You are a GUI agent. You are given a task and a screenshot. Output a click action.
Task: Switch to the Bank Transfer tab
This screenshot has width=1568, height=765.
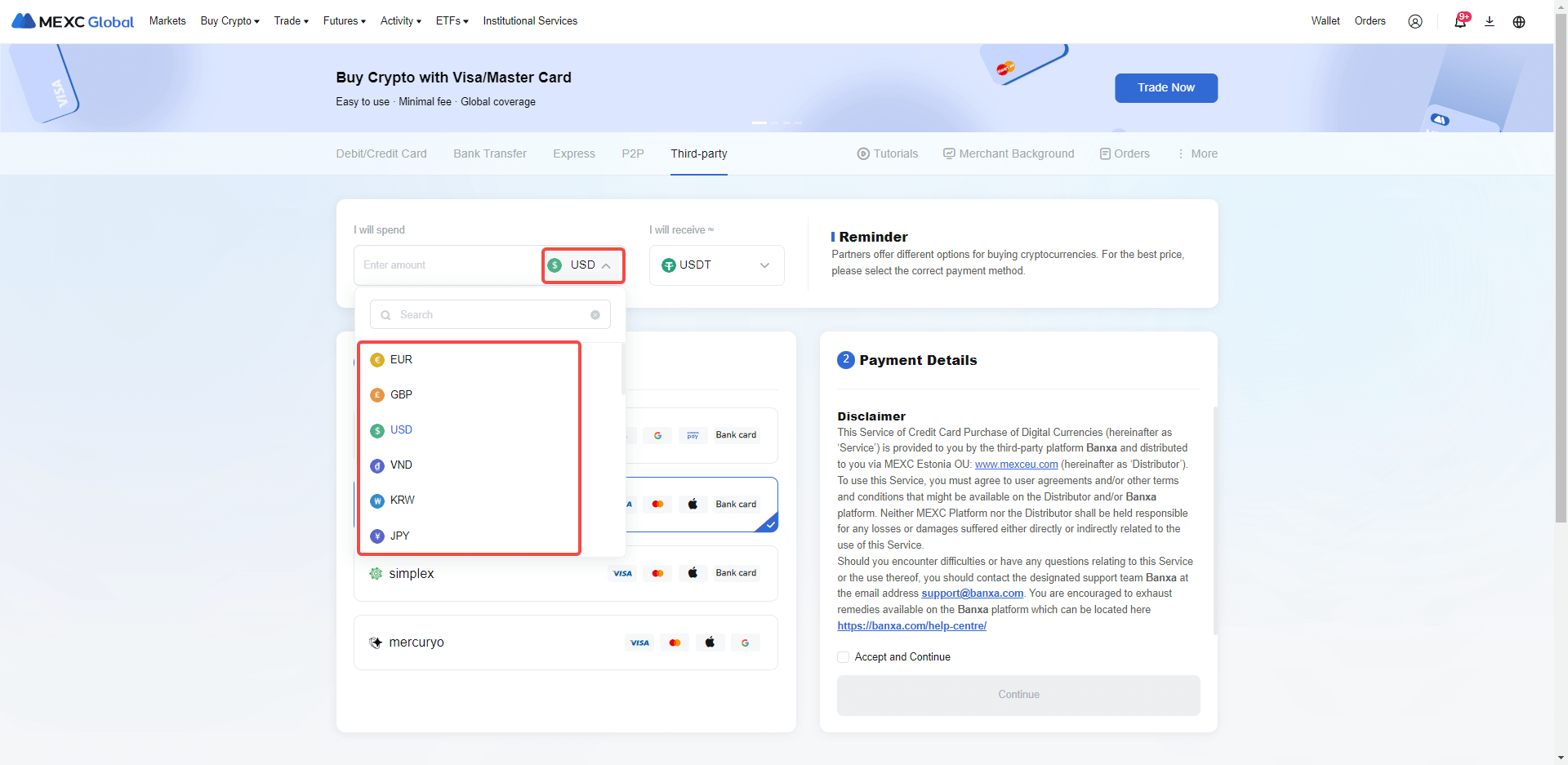489,153
